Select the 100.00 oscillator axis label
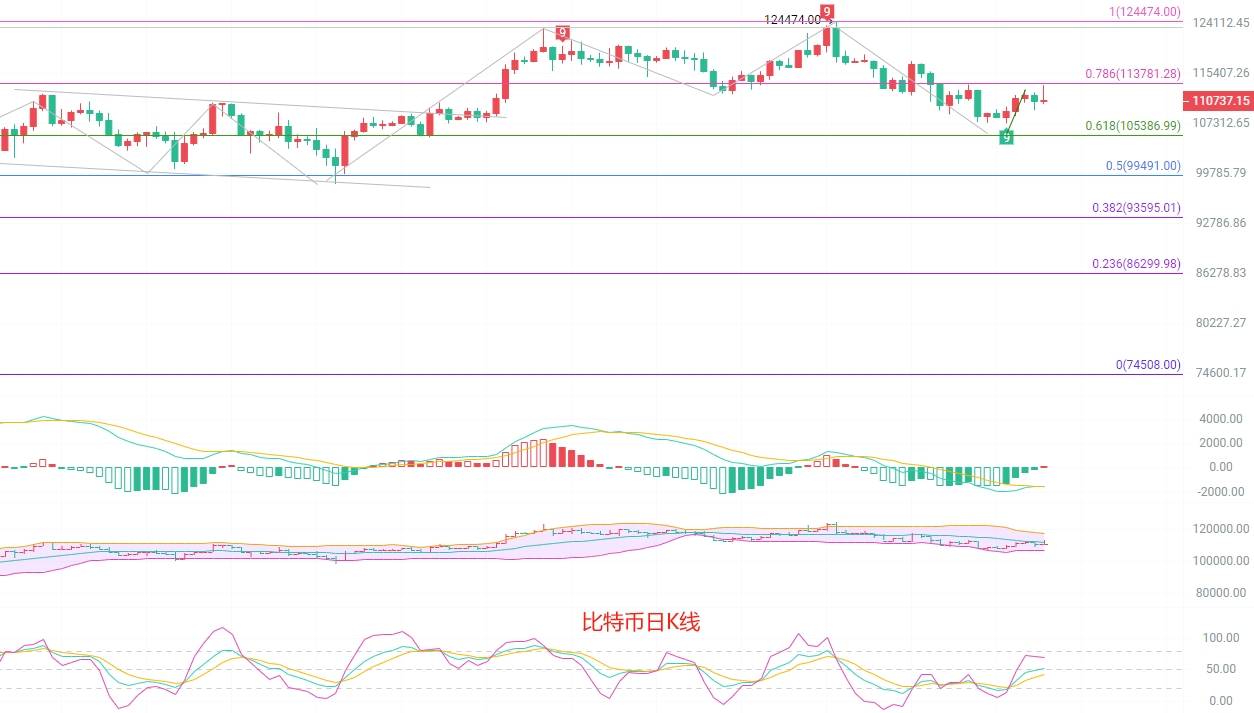The image size is (1254, 713). click(x=1221, y=638)
